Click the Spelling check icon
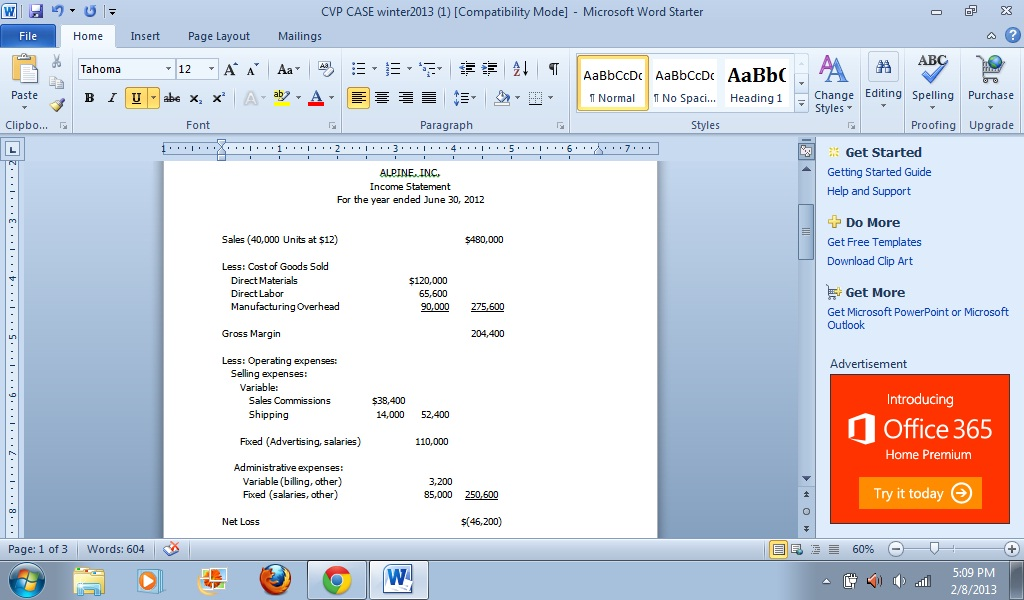Image resolution: width=1024 pixels, height=600 pixels. coord(932,77)
